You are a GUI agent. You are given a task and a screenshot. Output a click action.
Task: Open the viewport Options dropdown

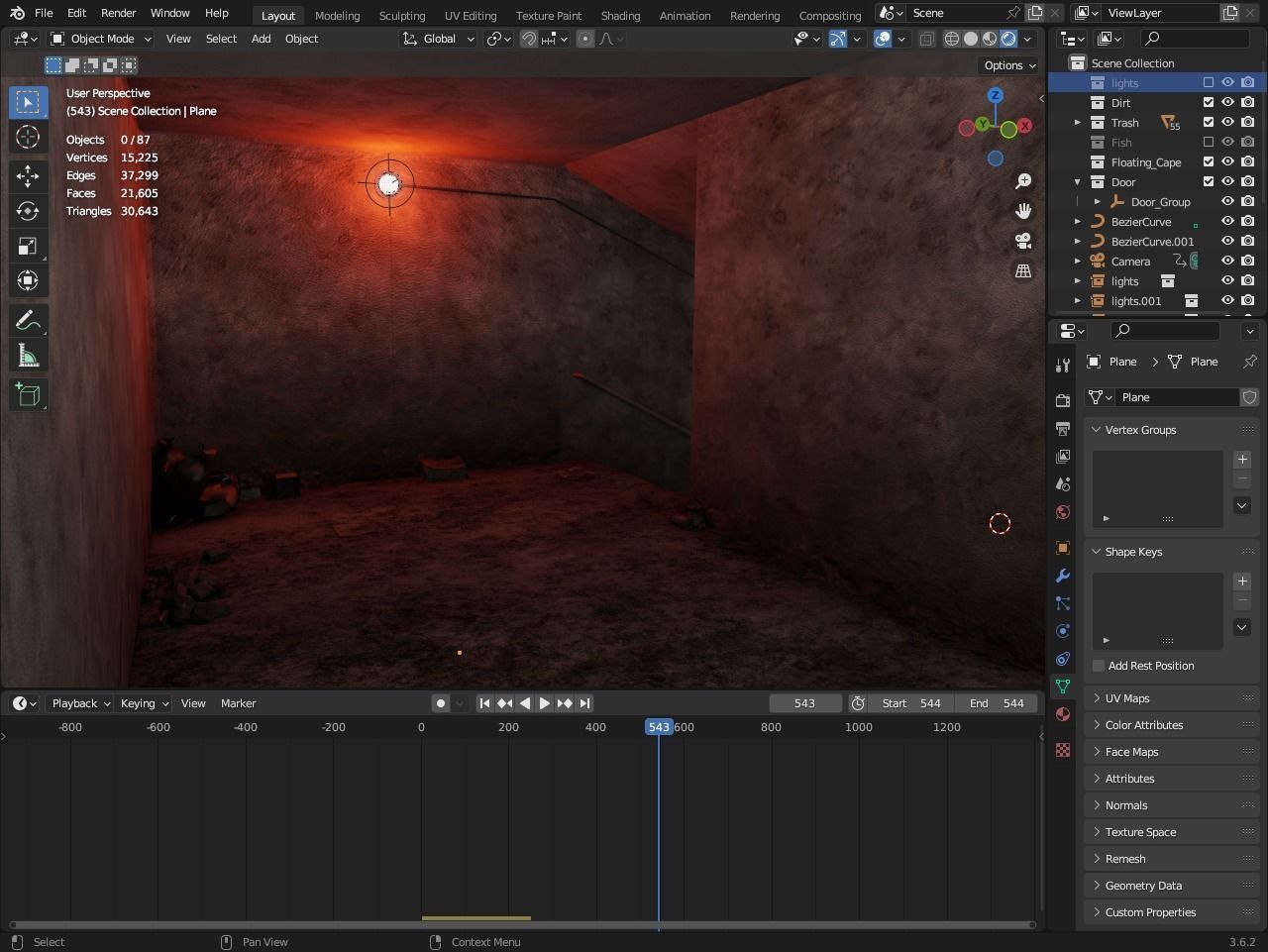coord(1009,65)
